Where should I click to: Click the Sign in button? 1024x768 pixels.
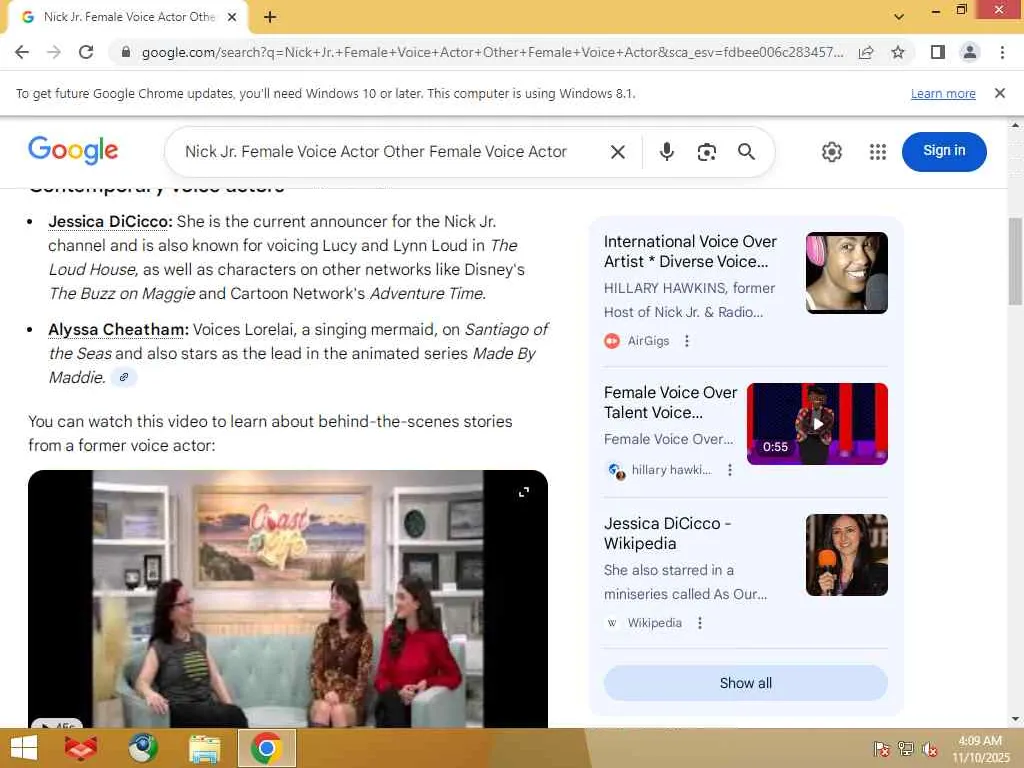click(x=944, y=152)
